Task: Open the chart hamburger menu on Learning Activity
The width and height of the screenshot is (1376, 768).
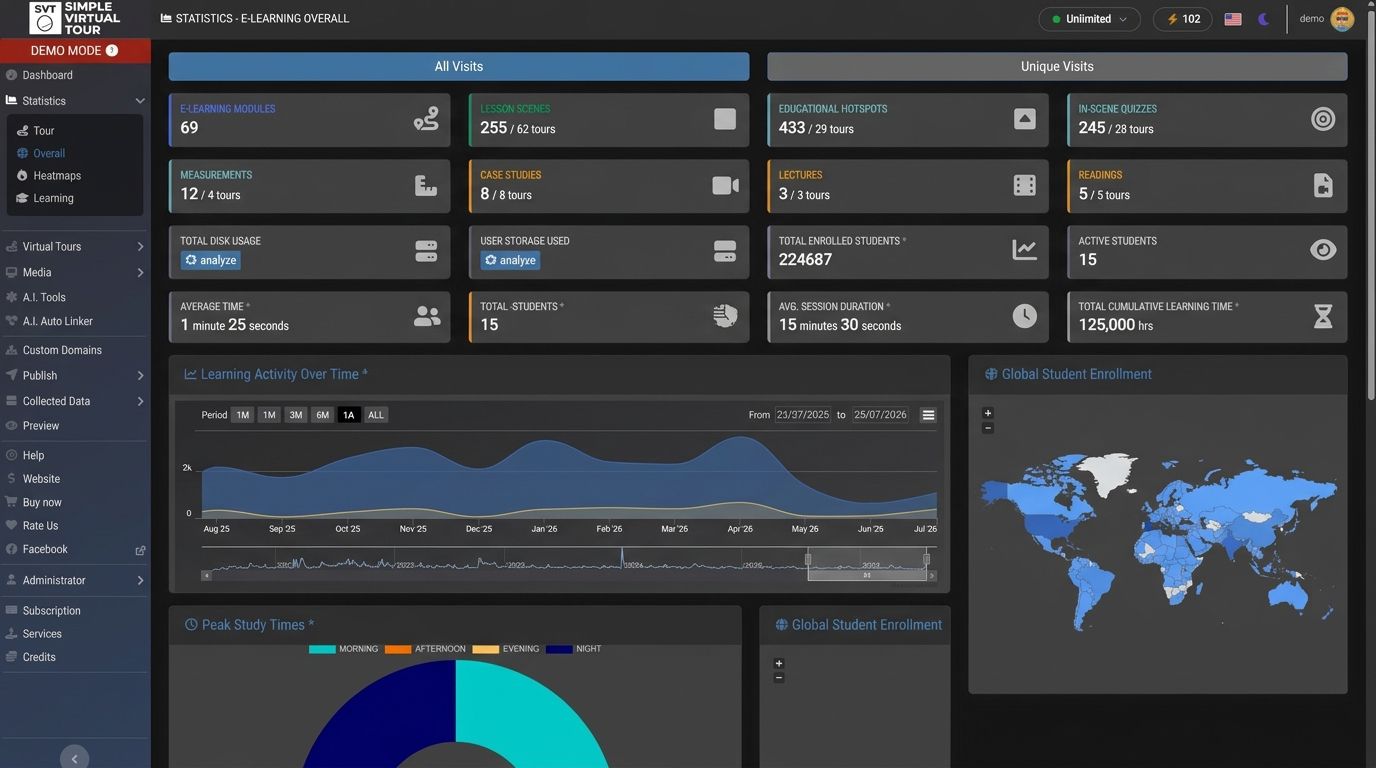Action: (928, 415)
